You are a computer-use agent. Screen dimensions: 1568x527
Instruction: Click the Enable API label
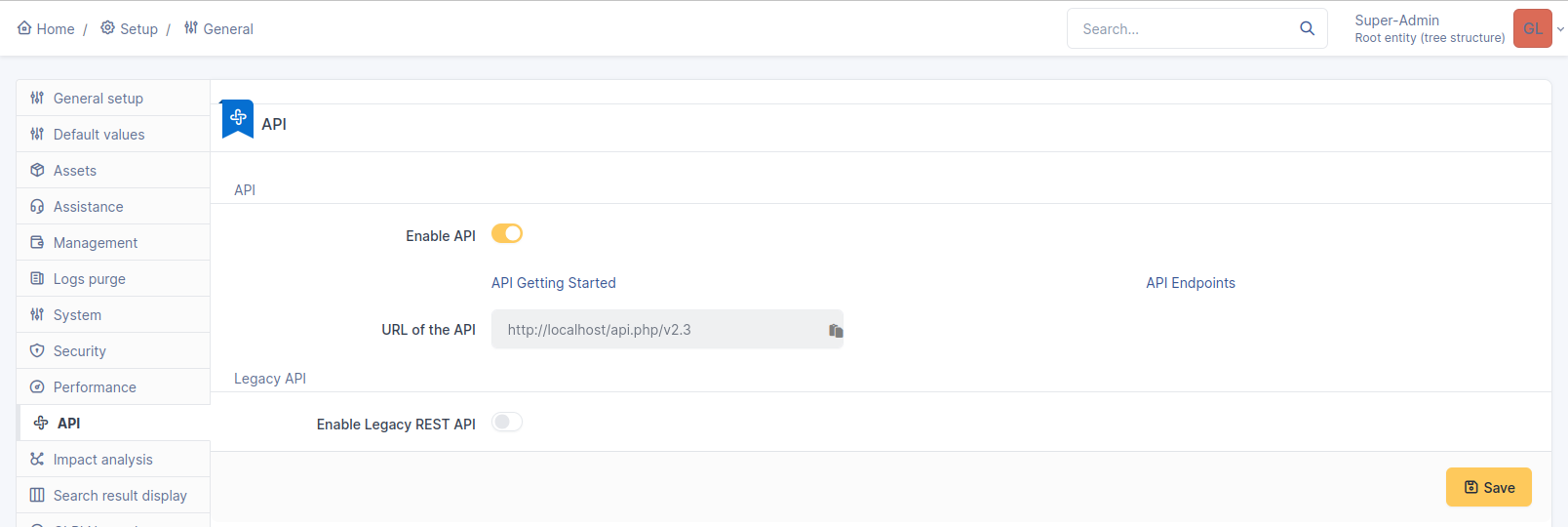click(441, 236)
